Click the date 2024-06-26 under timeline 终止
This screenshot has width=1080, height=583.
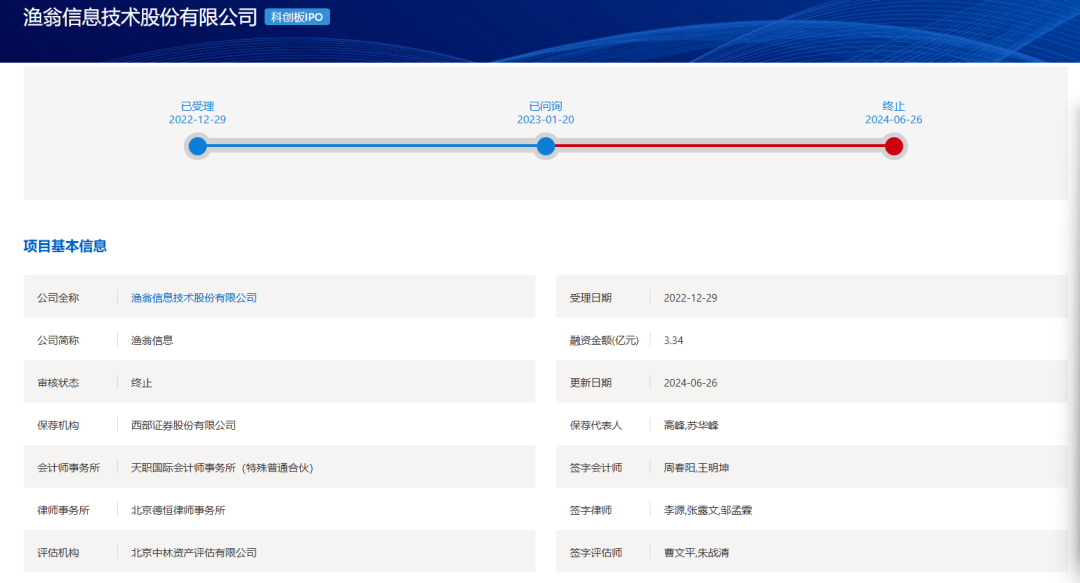893,120
